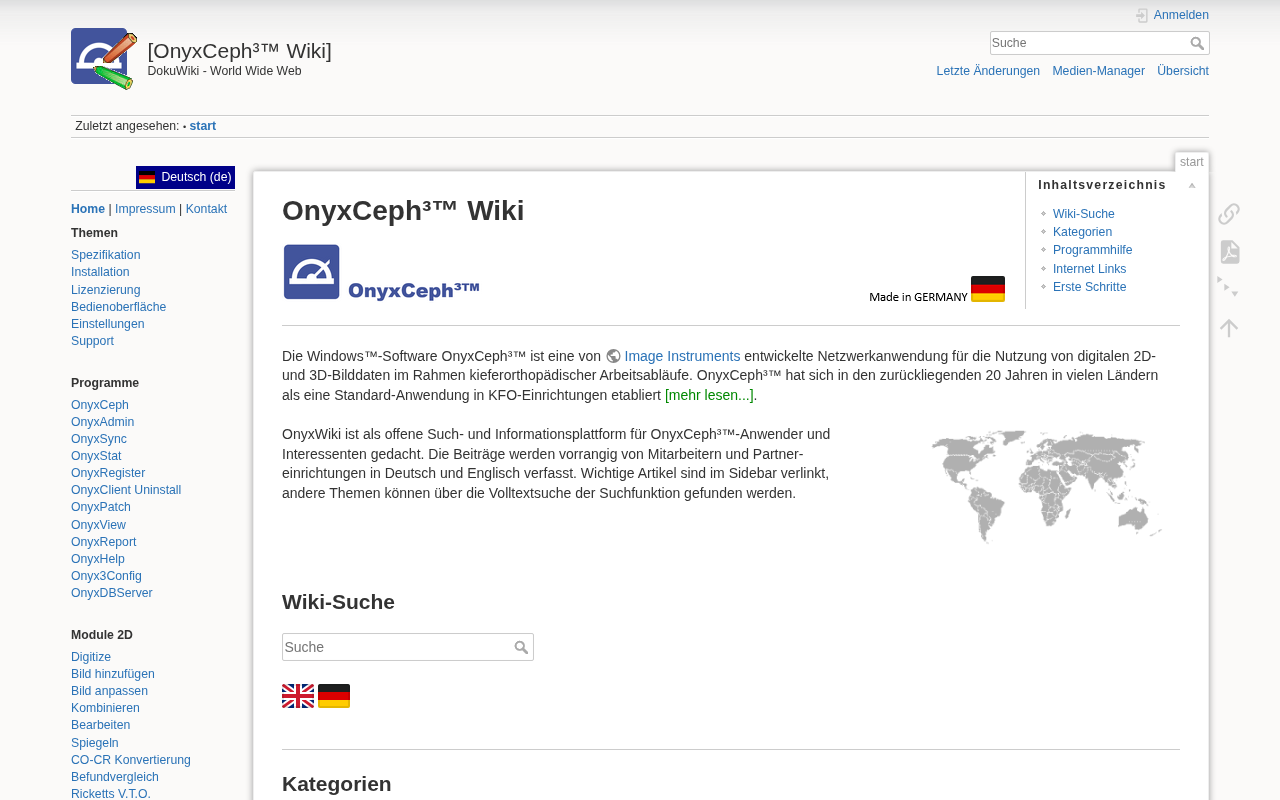The image size is (1280, 800).
Task: Open Letzte Änderungen menu link
Action: [x=988, y=71]
